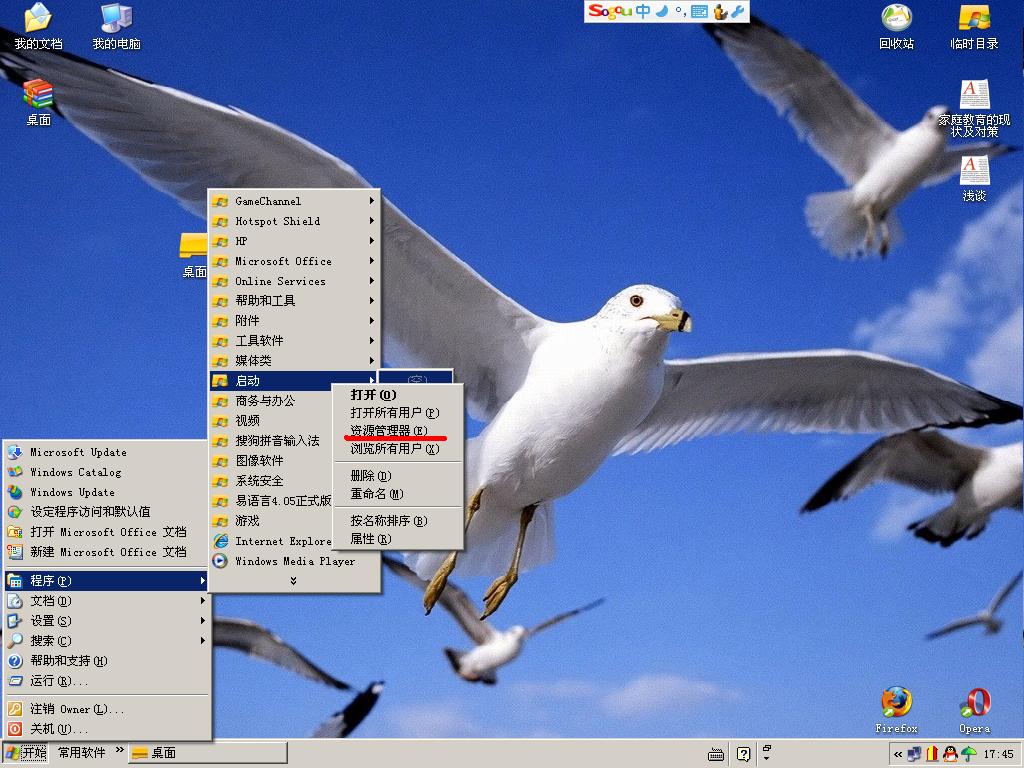Image resolution: width=1024 pixels, height=768 pixels.
Task: Open Sogou soft keyboard icon
Action: click(698, 12)
